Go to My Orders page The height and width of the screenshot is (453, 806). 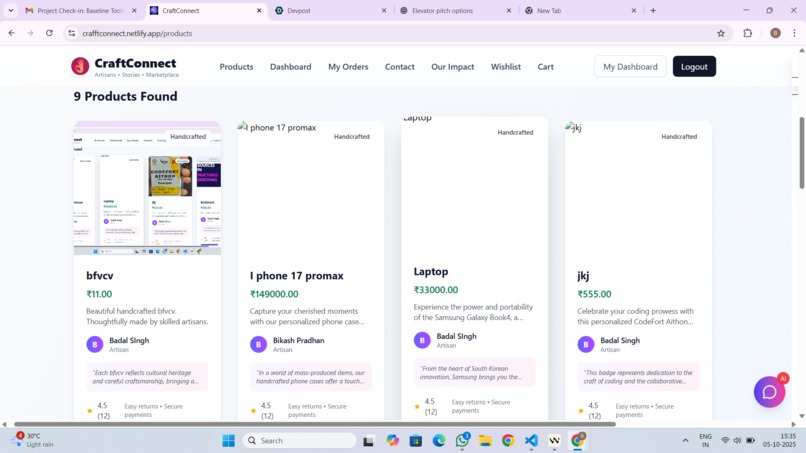click(x=348, y=67)
